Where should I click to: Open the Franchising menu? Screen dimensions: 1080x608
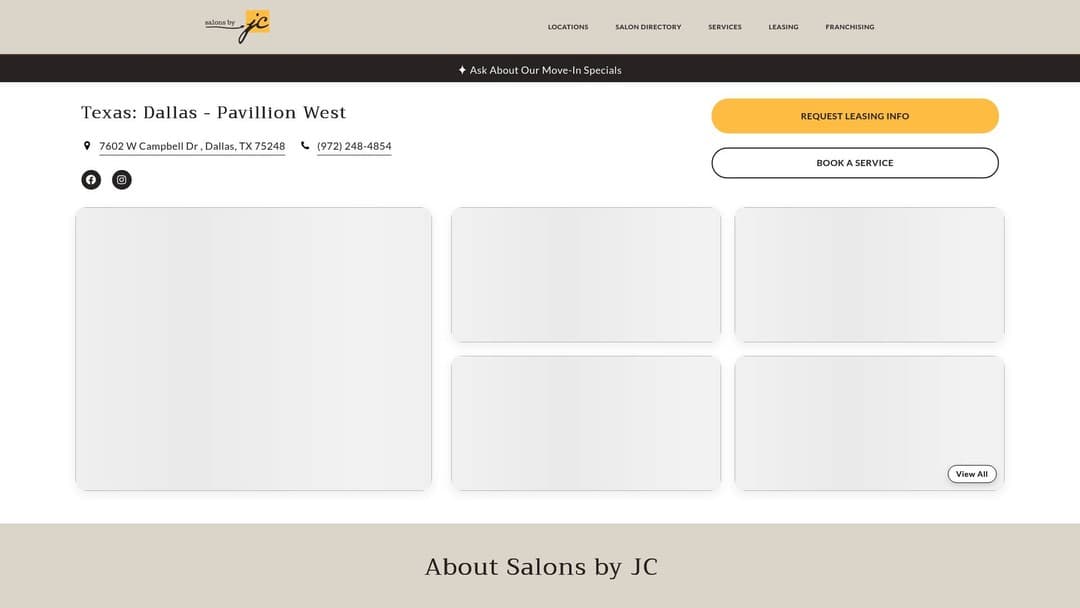849,27
